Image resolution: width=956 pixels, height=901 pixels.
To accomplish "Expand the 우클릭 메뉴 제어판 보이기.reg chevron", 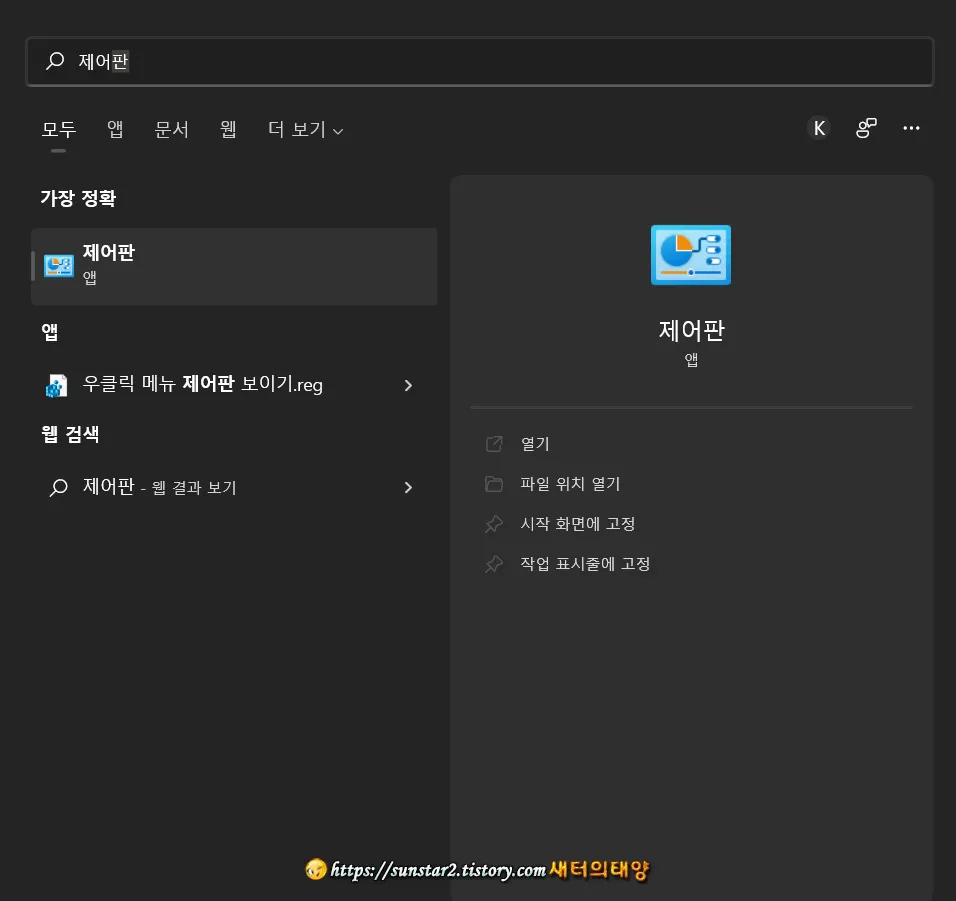I will (x=408, y=385).
